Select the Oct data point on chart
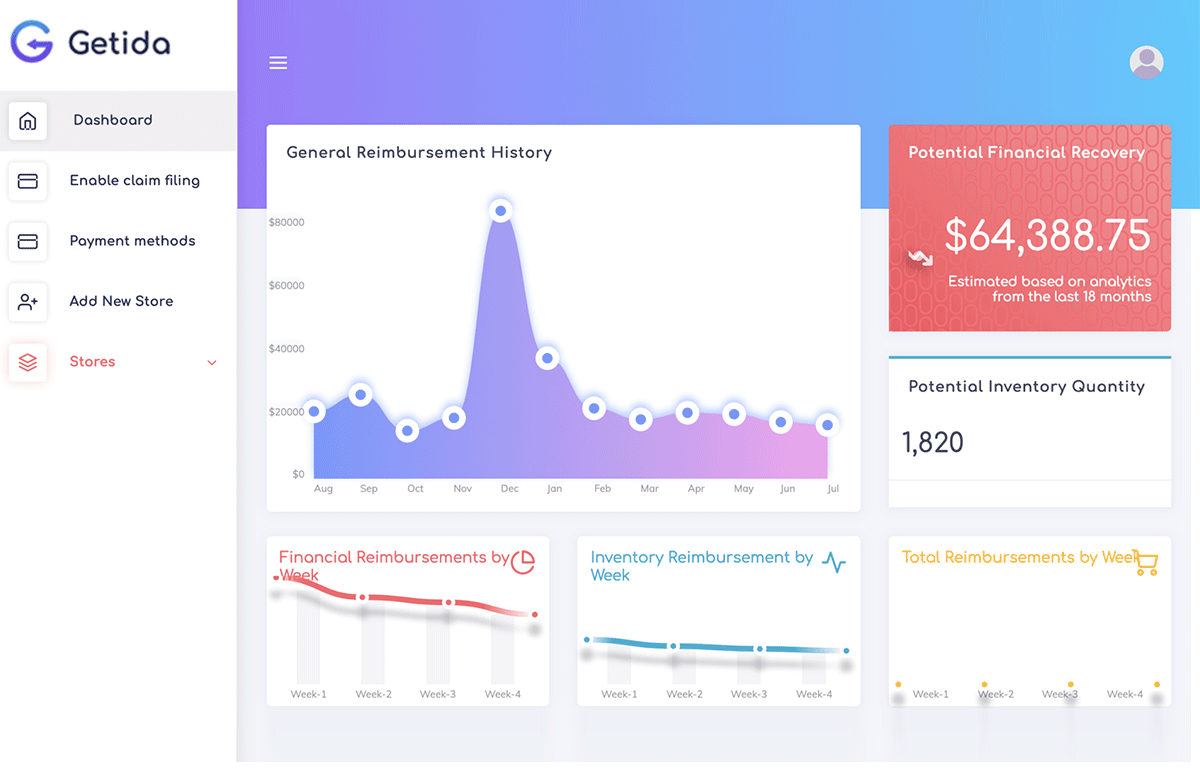This screenshot has height=773, width=1200. click(407, 431)
